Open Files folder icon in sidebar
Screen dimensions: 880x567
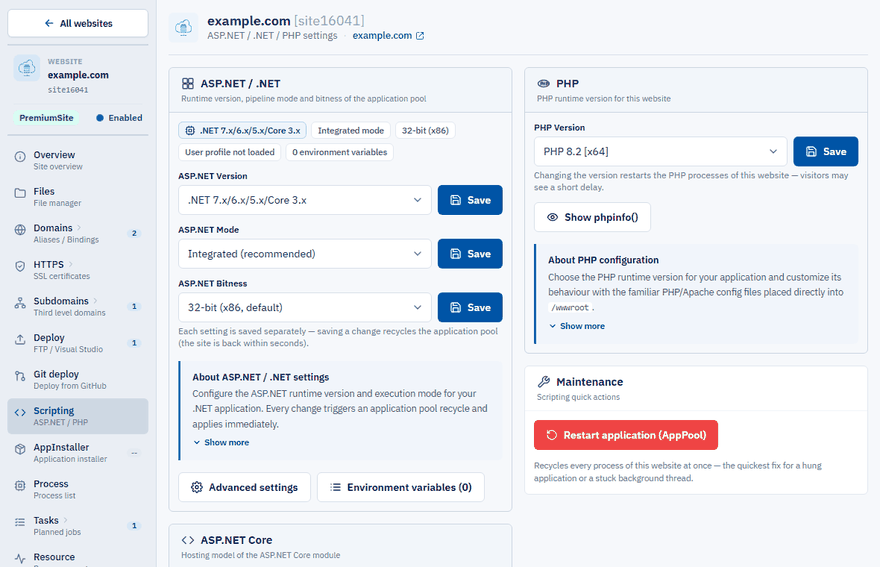tap(20, 193)
